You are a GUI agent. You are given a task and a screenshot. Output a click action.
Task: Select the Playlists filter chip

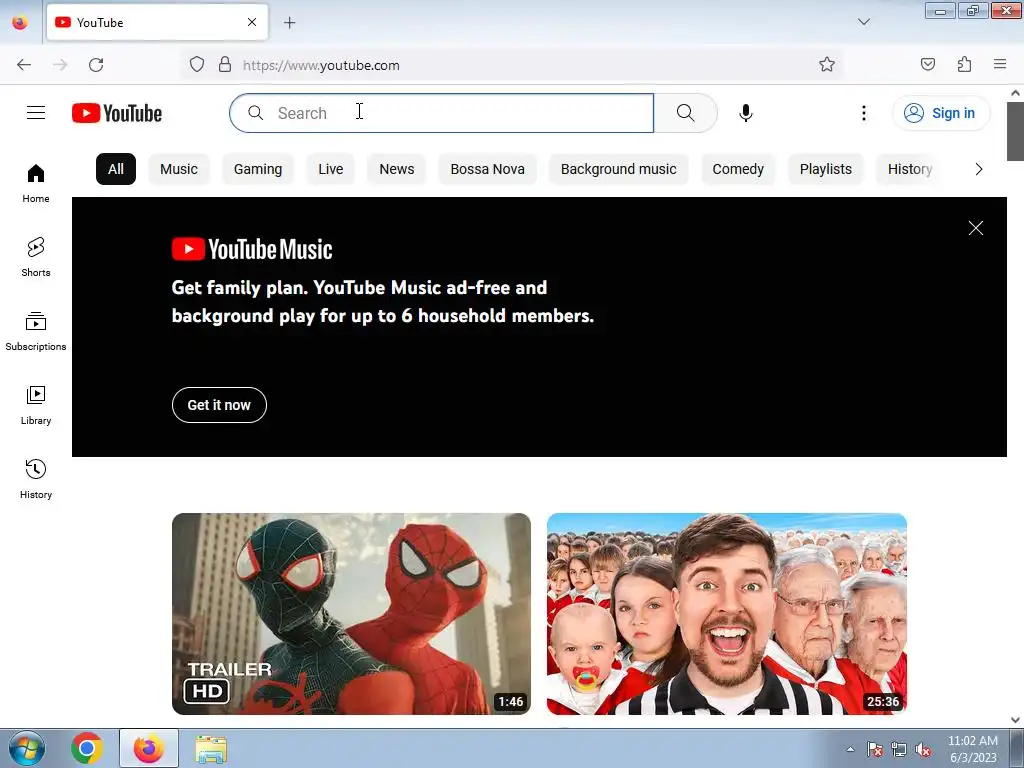825,169
